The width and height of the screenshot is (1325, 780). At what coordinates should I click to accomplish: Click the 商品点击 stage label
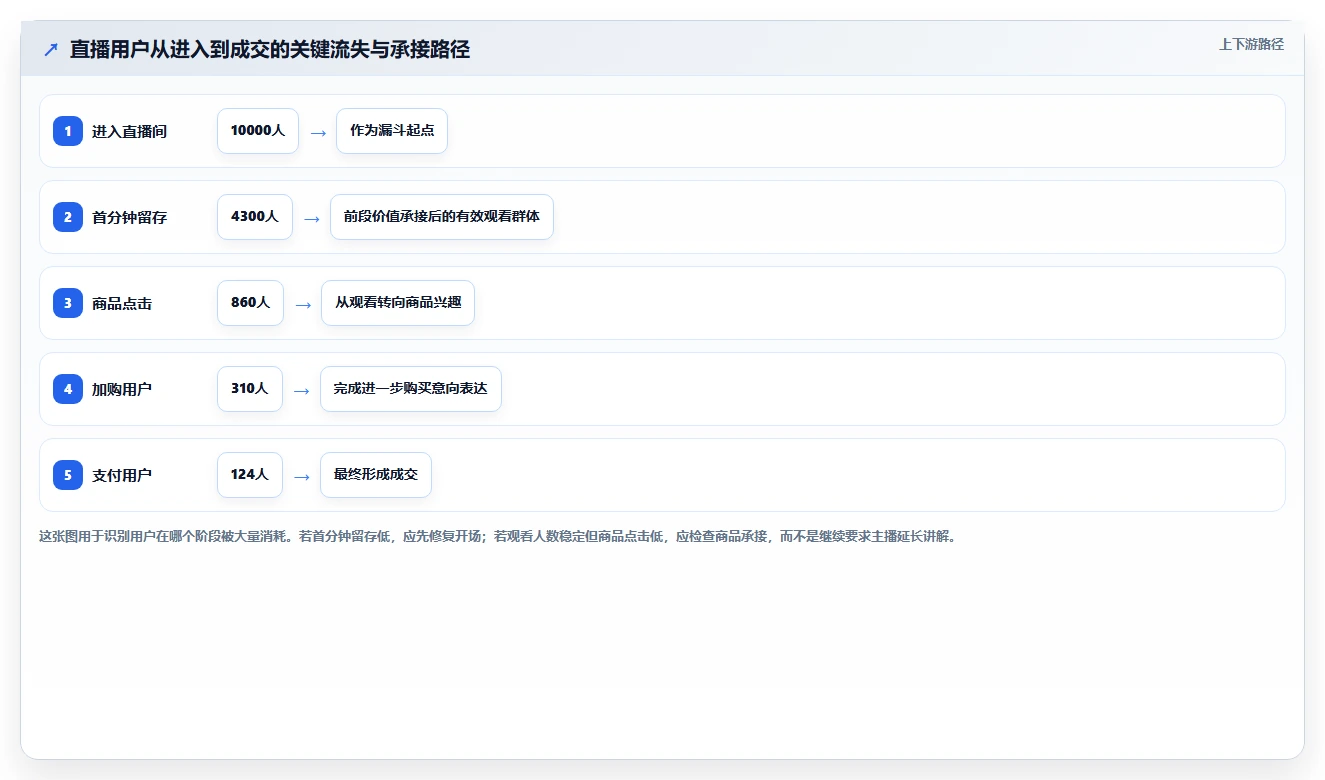coord(122,303)
